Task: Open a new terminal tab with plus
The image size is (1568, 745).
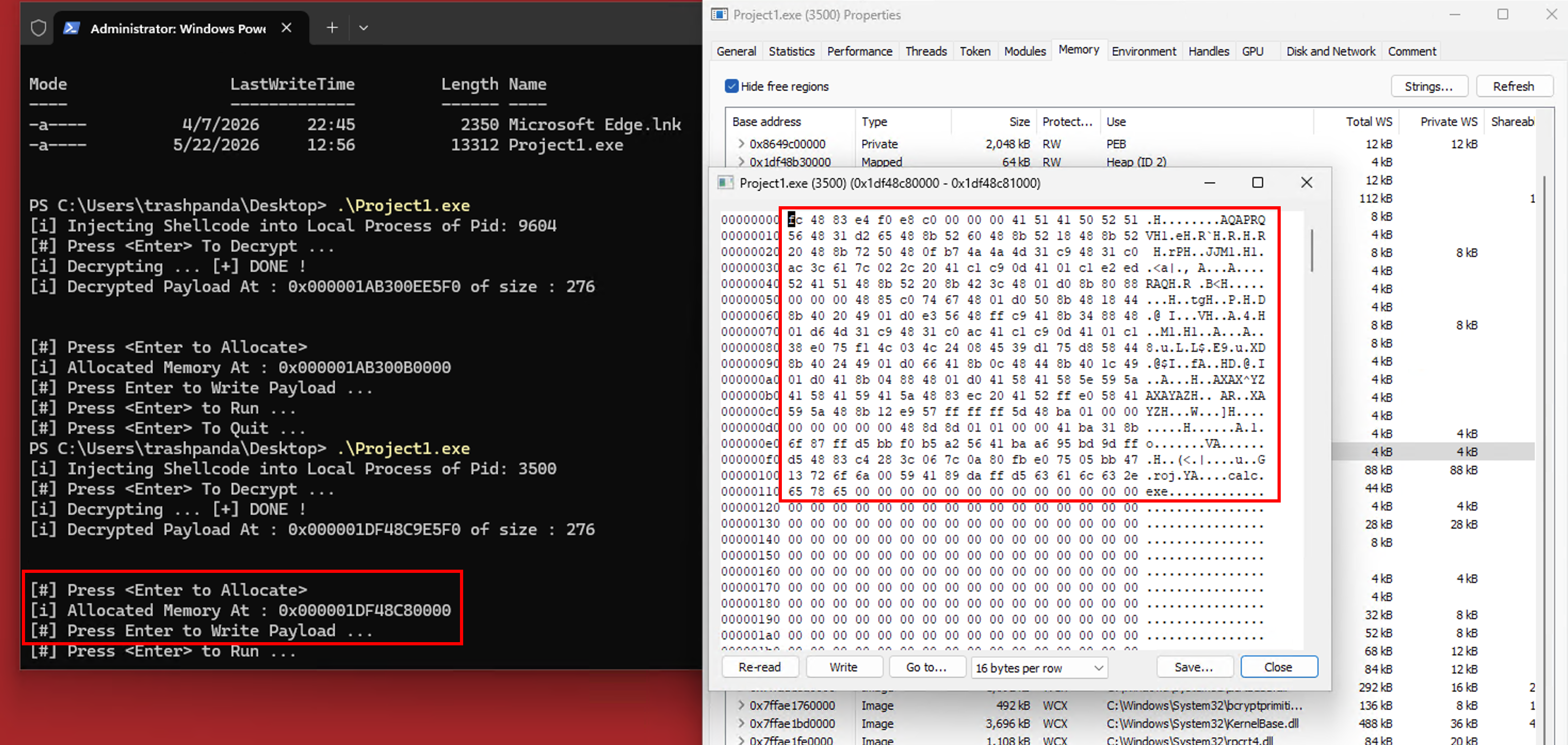Action: click(332, 28)
